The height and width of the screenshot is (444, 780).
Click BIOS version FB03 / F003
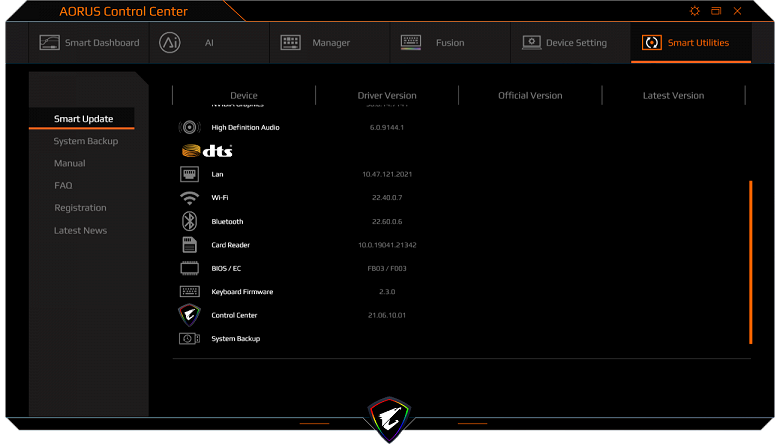tap(387, 268)
